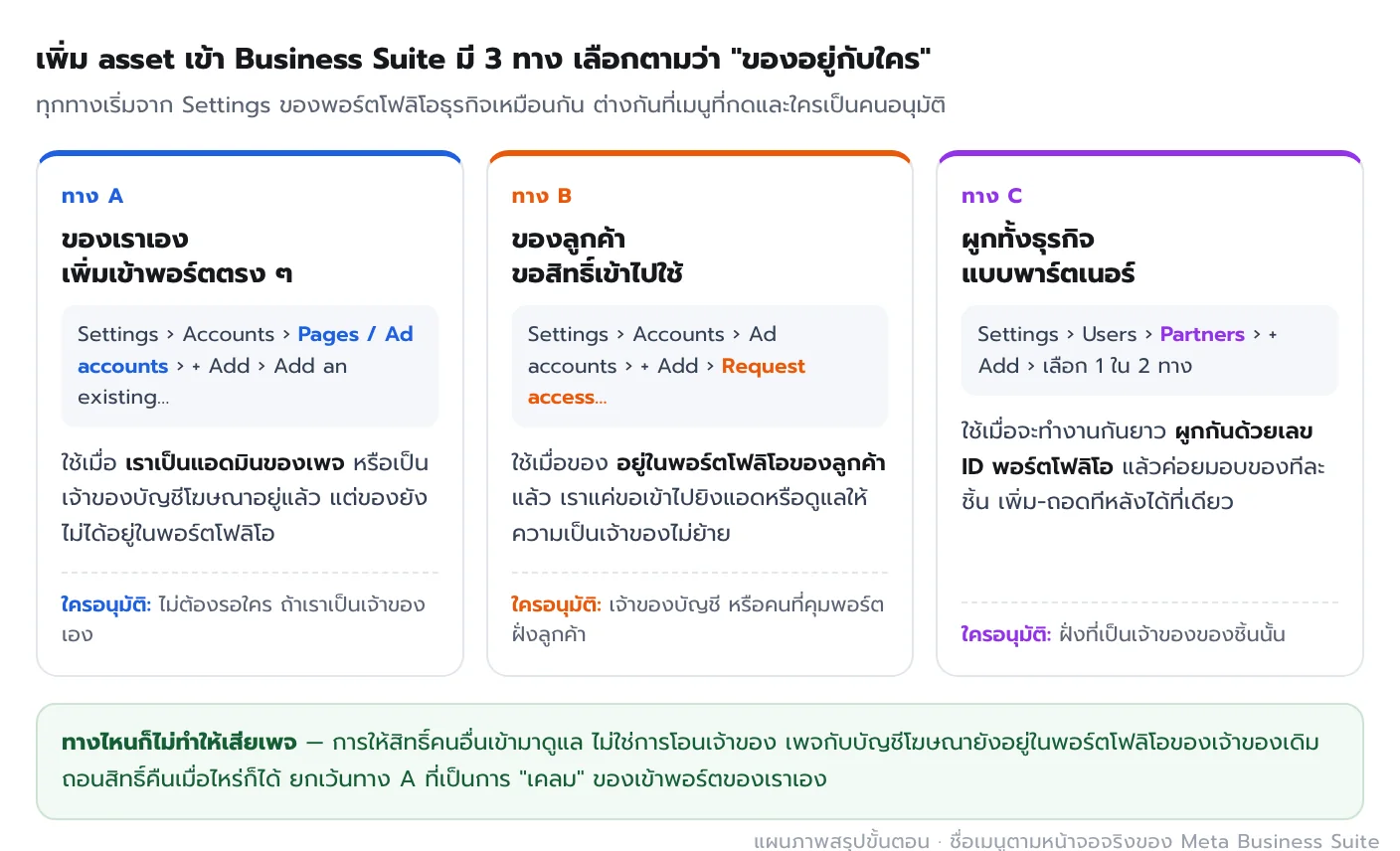The height and width of the screenshot is (851, 1400).
Task: Click blue "Pages / Ad" in ทาง A
Action: pyautogui.click(x=355, y=334)
